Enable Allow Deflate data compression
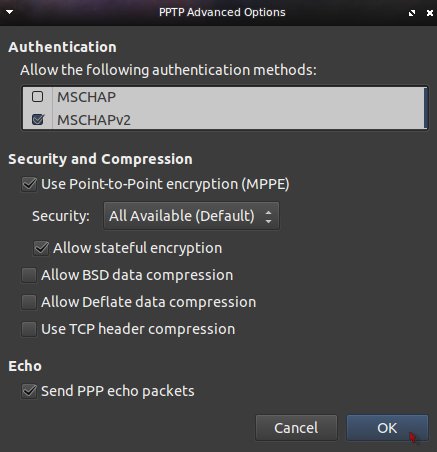437x452 pixels. pos(29,302)
